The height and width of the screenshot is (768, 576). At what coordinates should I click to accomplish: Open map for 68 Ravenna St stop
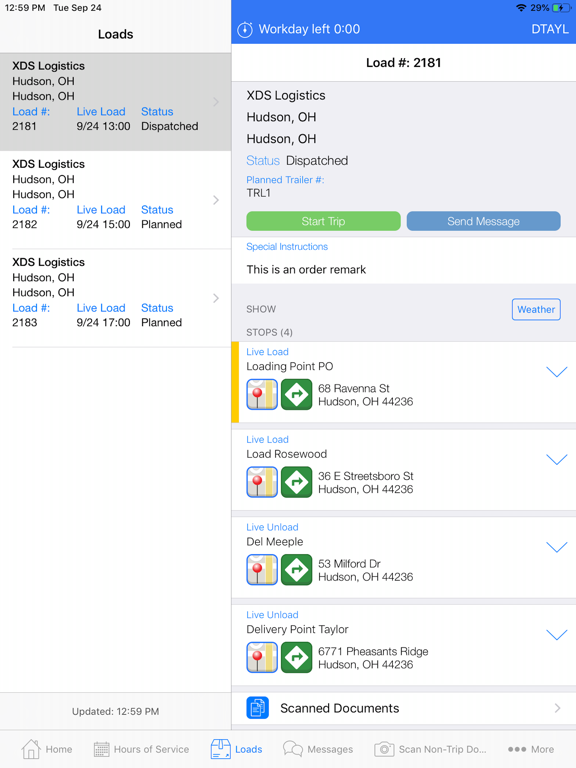262,394
